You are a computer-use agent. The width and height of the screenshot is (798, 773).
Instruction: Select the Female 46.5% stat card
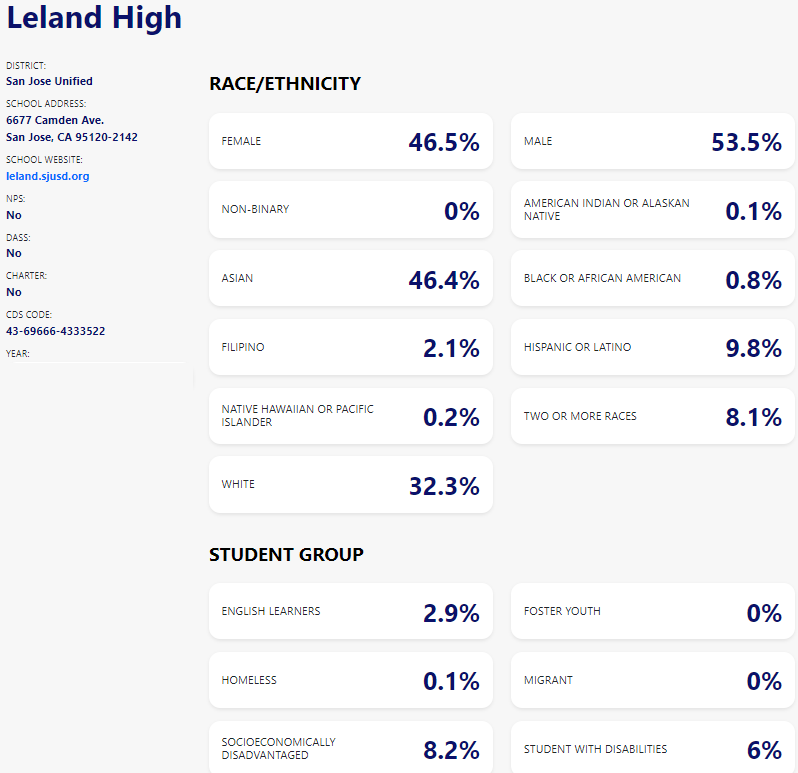(x=350, y=142)
